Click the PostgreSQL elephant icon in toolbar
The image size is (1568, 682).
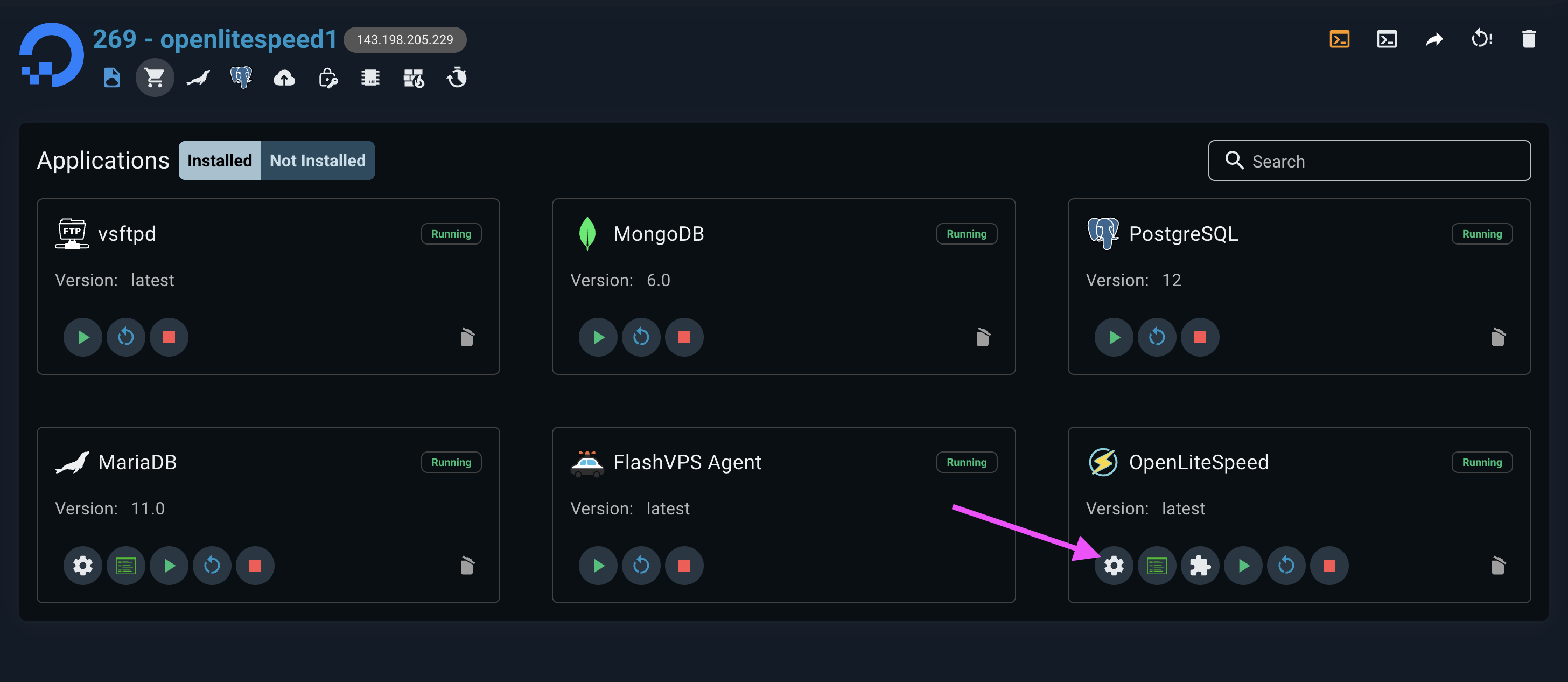coord(241,78)
